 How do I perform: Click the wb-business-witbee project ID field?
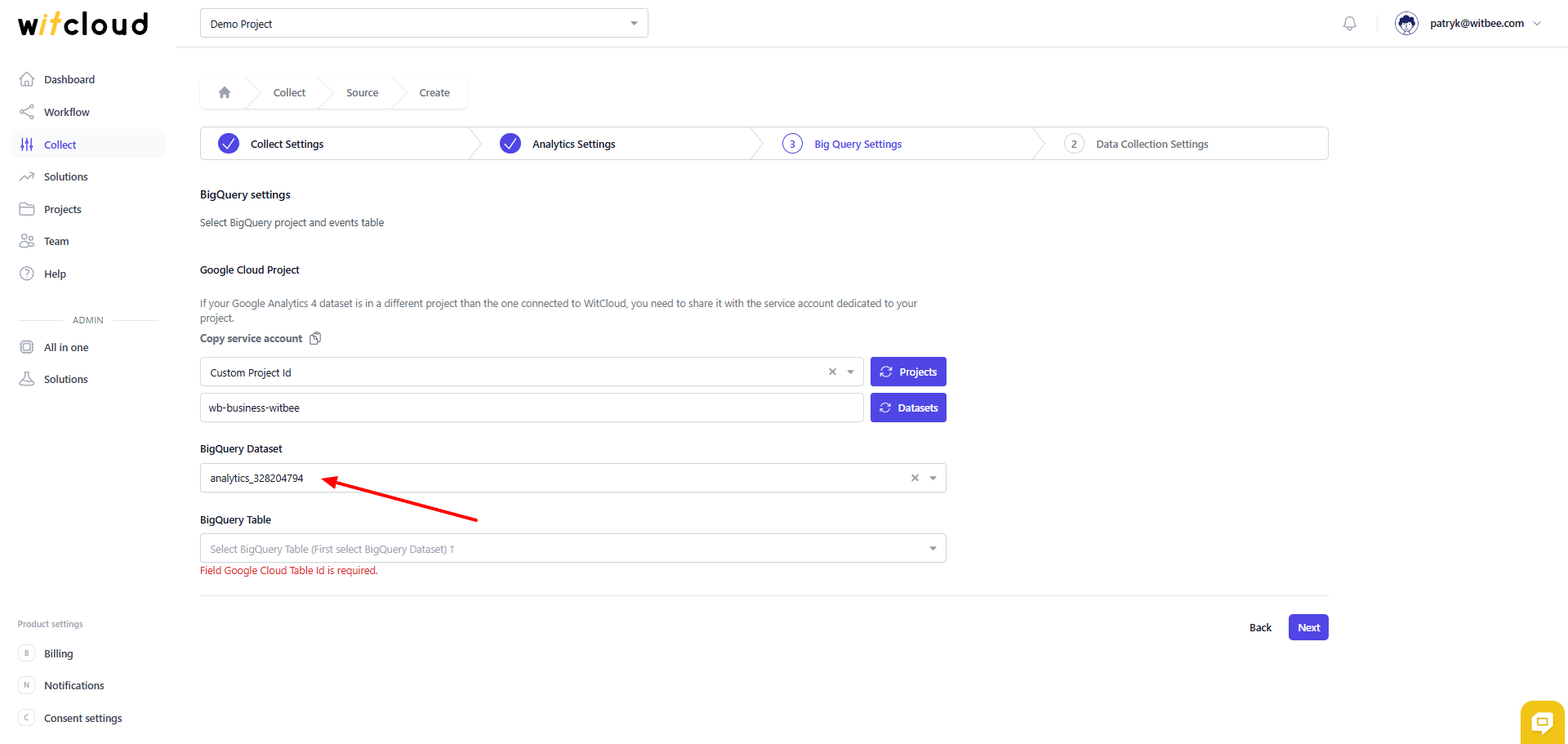pos(532,408)
